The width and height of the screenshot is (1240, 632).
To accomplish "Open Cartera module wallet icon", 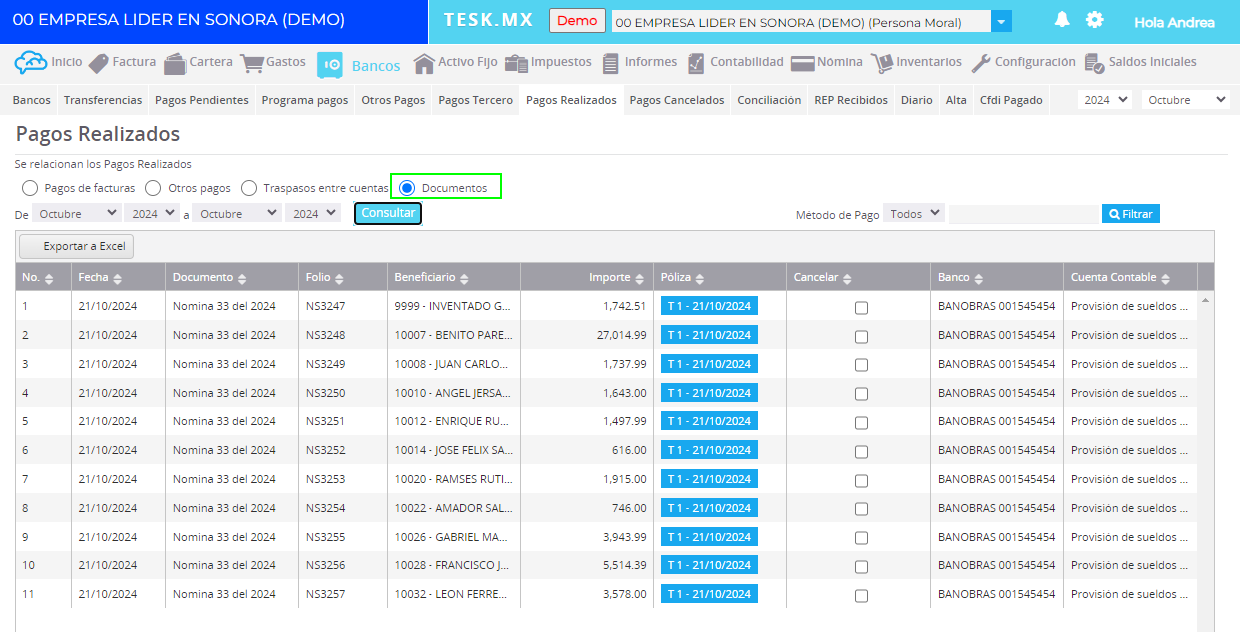I will (x=175, y=63).
